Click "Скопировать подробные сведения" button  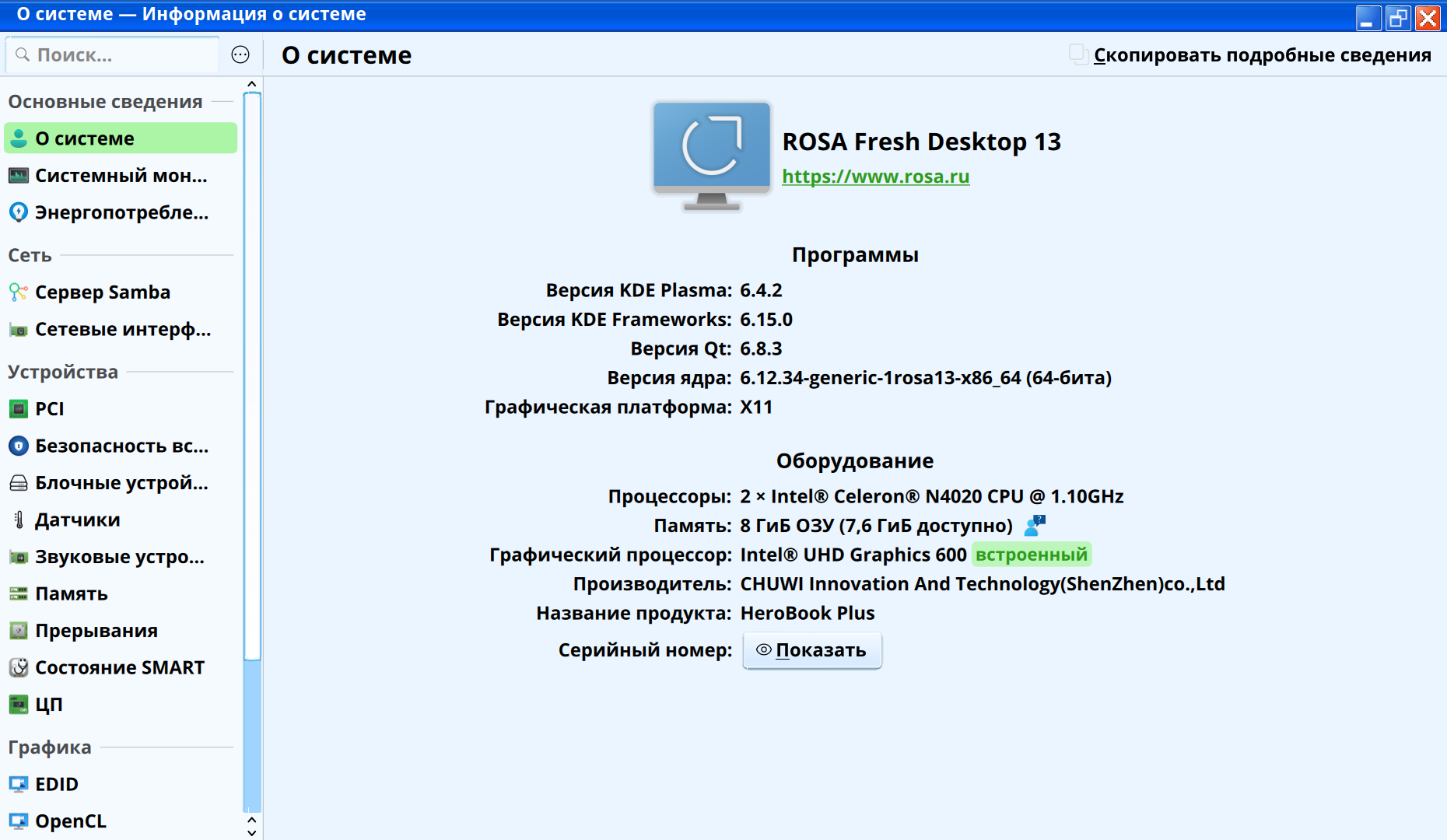click(1251, 54)
